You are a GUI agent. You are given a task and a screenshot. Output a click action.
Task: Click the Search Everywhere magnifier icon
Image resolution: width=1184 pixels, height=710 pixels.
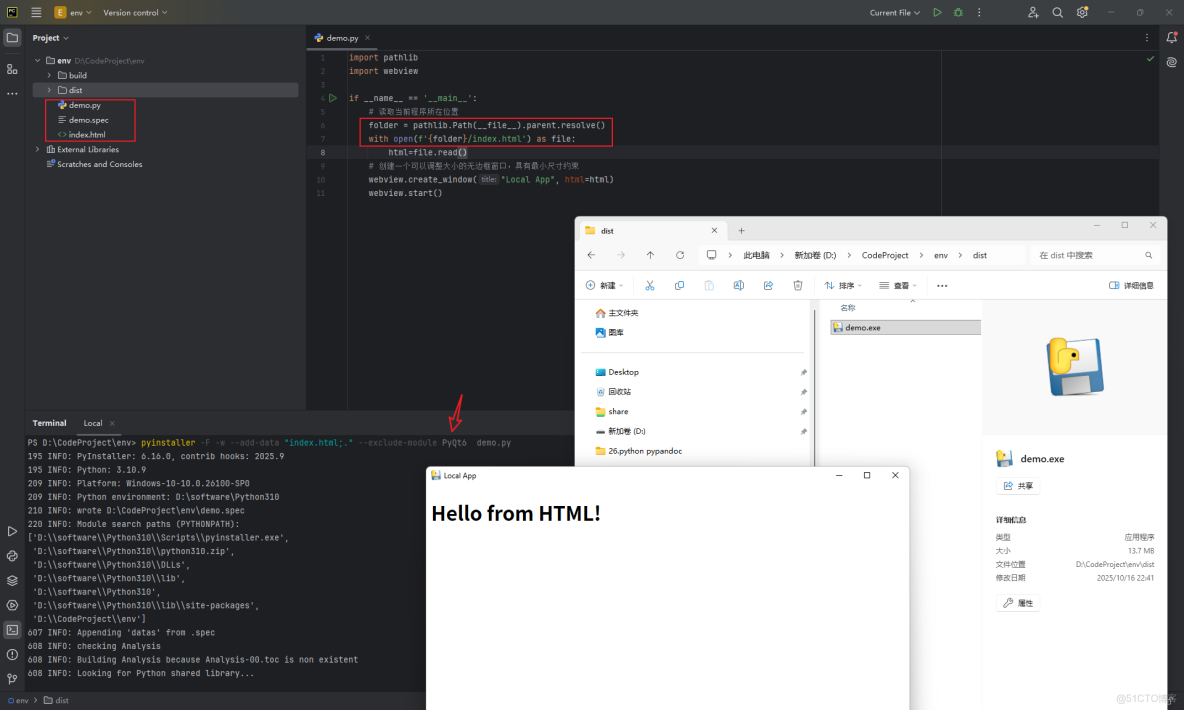pyautogui.click(x=1057, y=11)
